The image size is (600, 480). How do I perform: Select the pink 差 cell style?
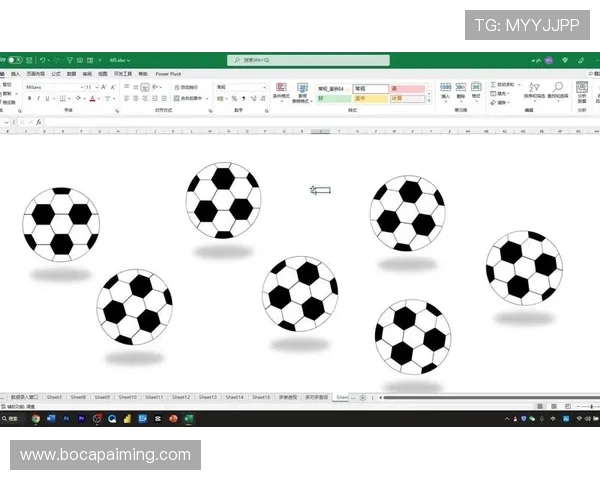click(x=408, y=88)
